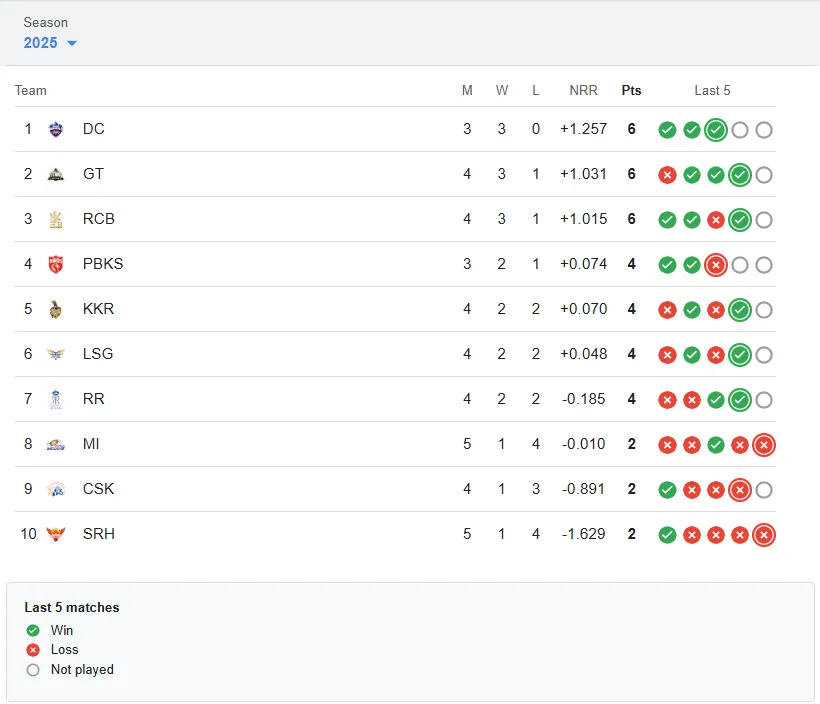Screen dimensions: 820x704
Task: Click DC's NRR value +1.257
Action: tap(584, 129)
